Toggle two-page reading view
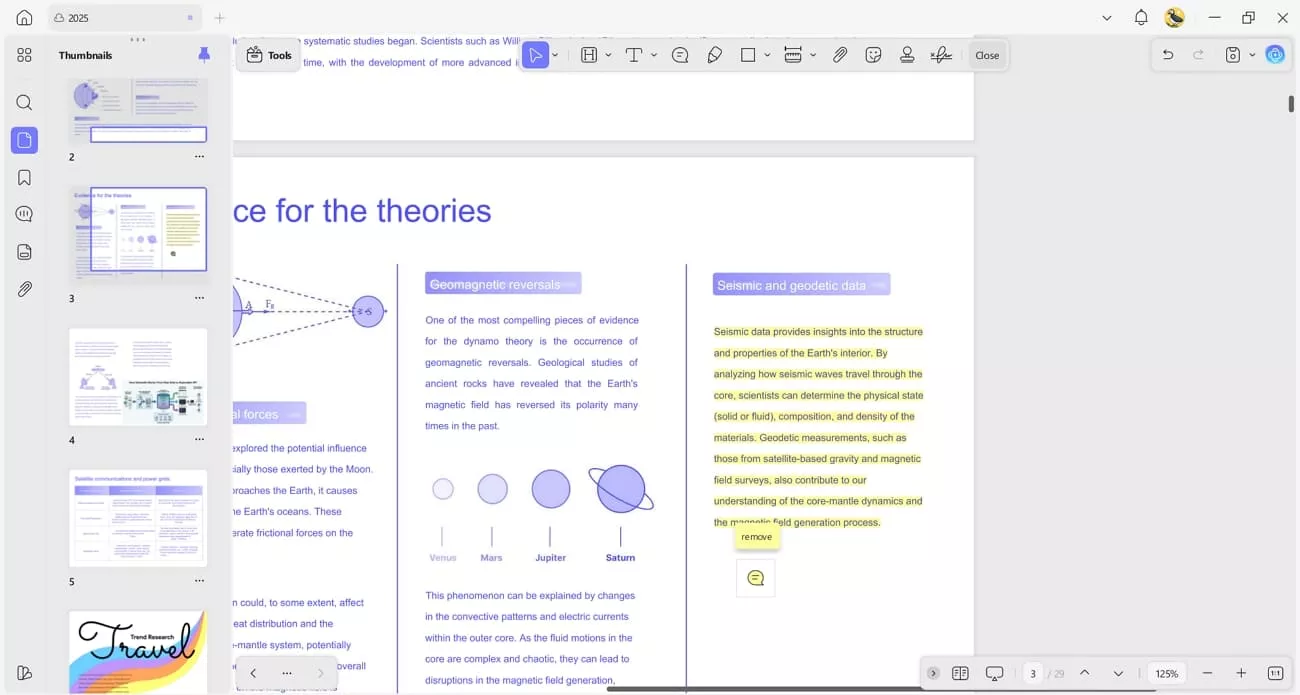Screen dimensions: 1300x695 pyautogui.click(x=960, y=673)
